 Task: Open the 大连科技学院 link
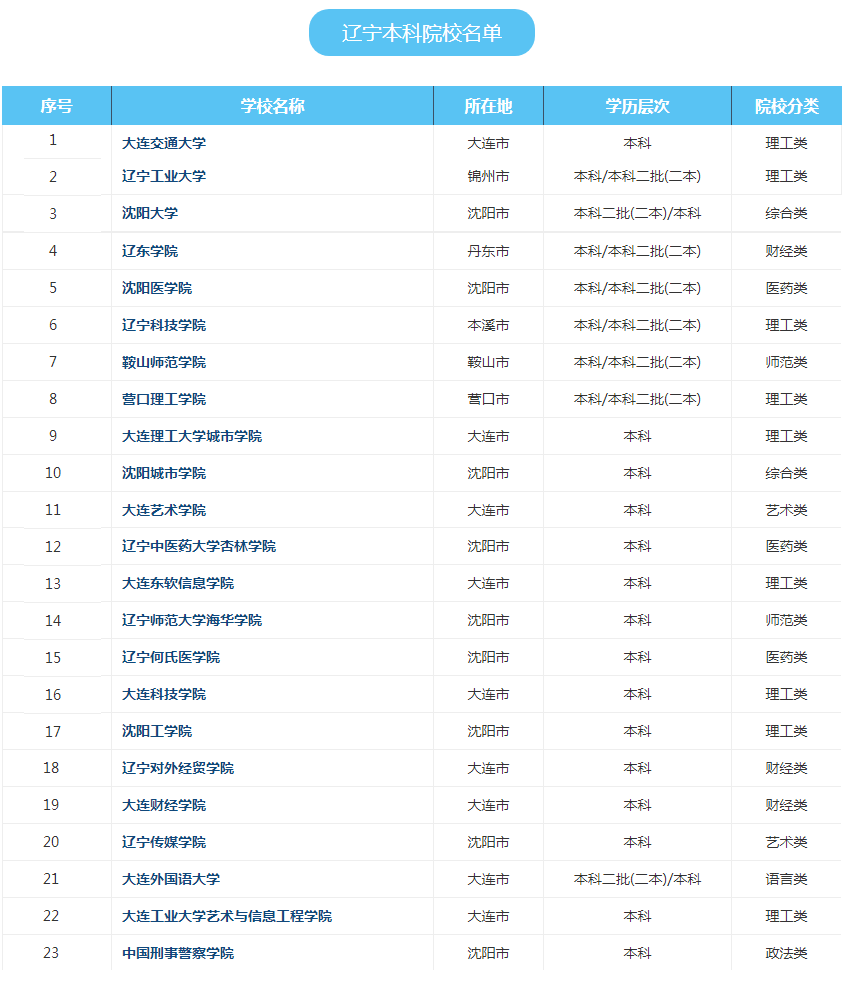point(164,695)
